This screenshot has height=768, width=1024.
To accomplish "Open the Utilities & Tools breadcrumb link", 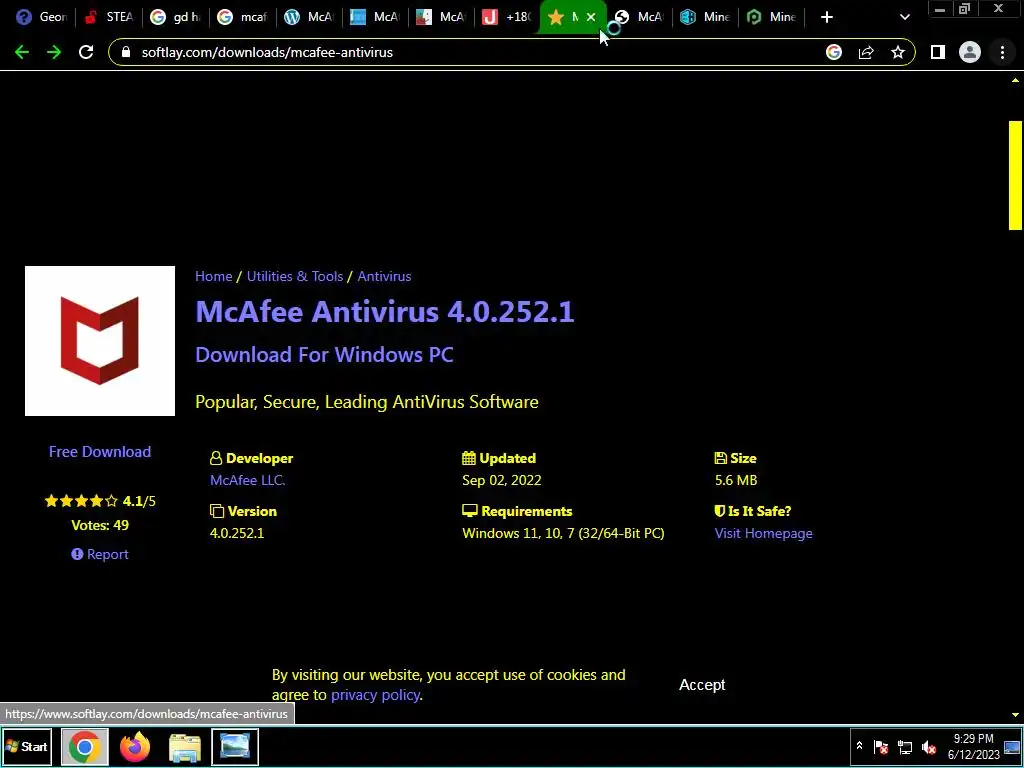I will 295,276.
